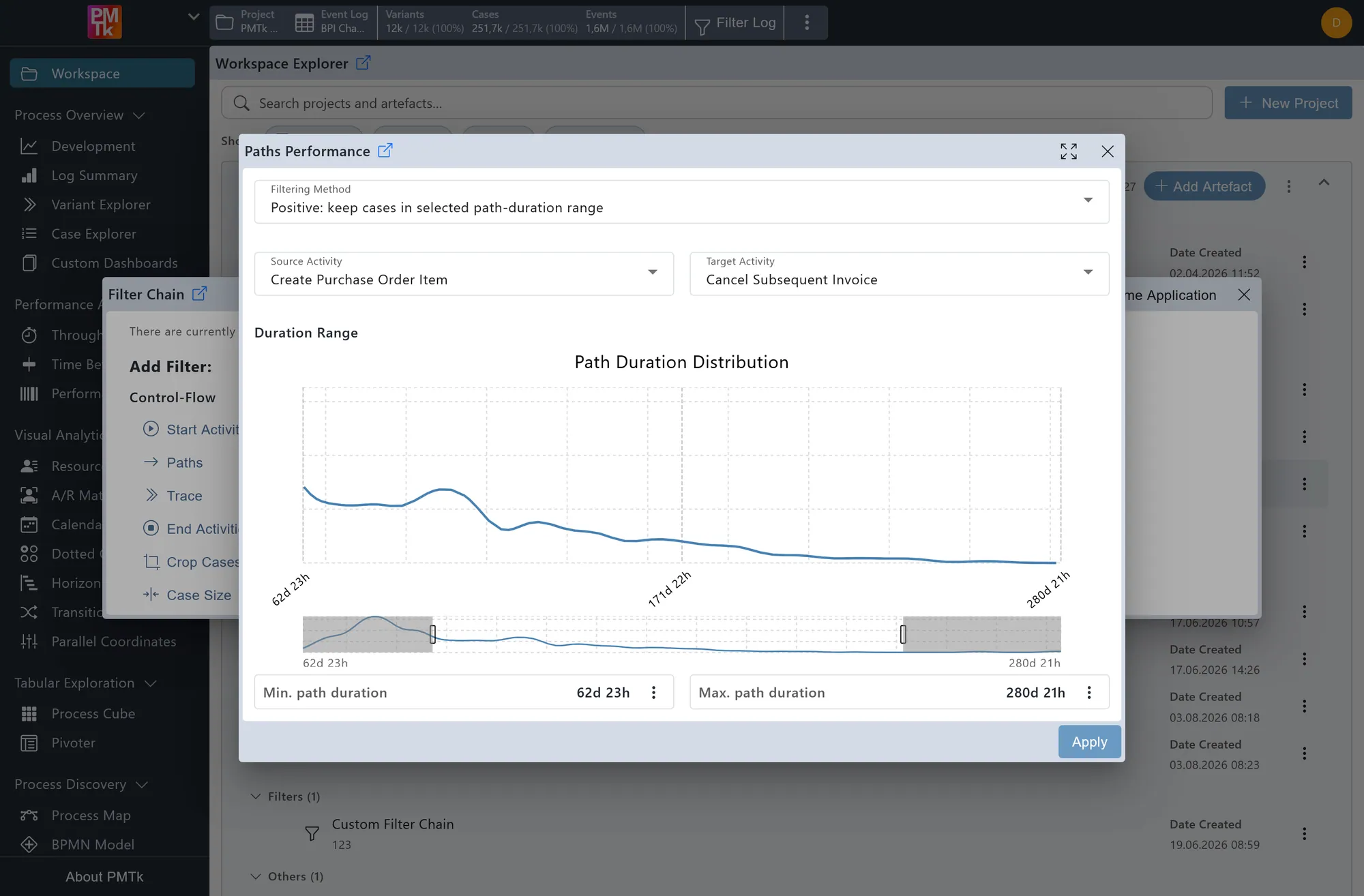Open Filter Chain external link icon
Image resolution: width=1364 pixels, height=896 pixels.
click(x=199, y=294)
